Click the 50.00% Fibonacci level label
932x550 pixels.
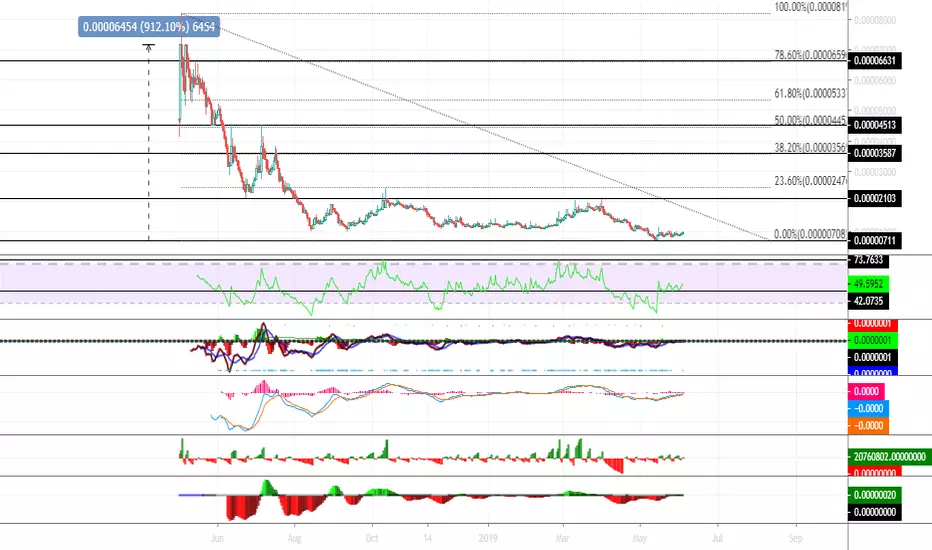click(810, 121)
